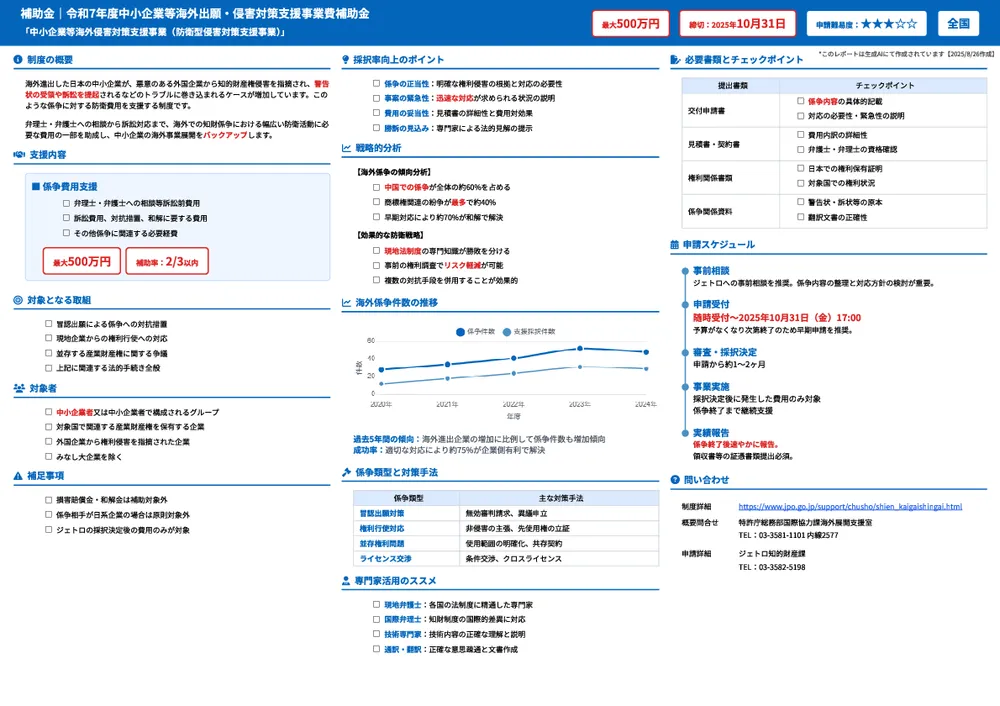This screenshot has height=706, width=1000.
Task: Tick 上記に関連する法的手続き全般 checkbox
Action: [48, 367]
